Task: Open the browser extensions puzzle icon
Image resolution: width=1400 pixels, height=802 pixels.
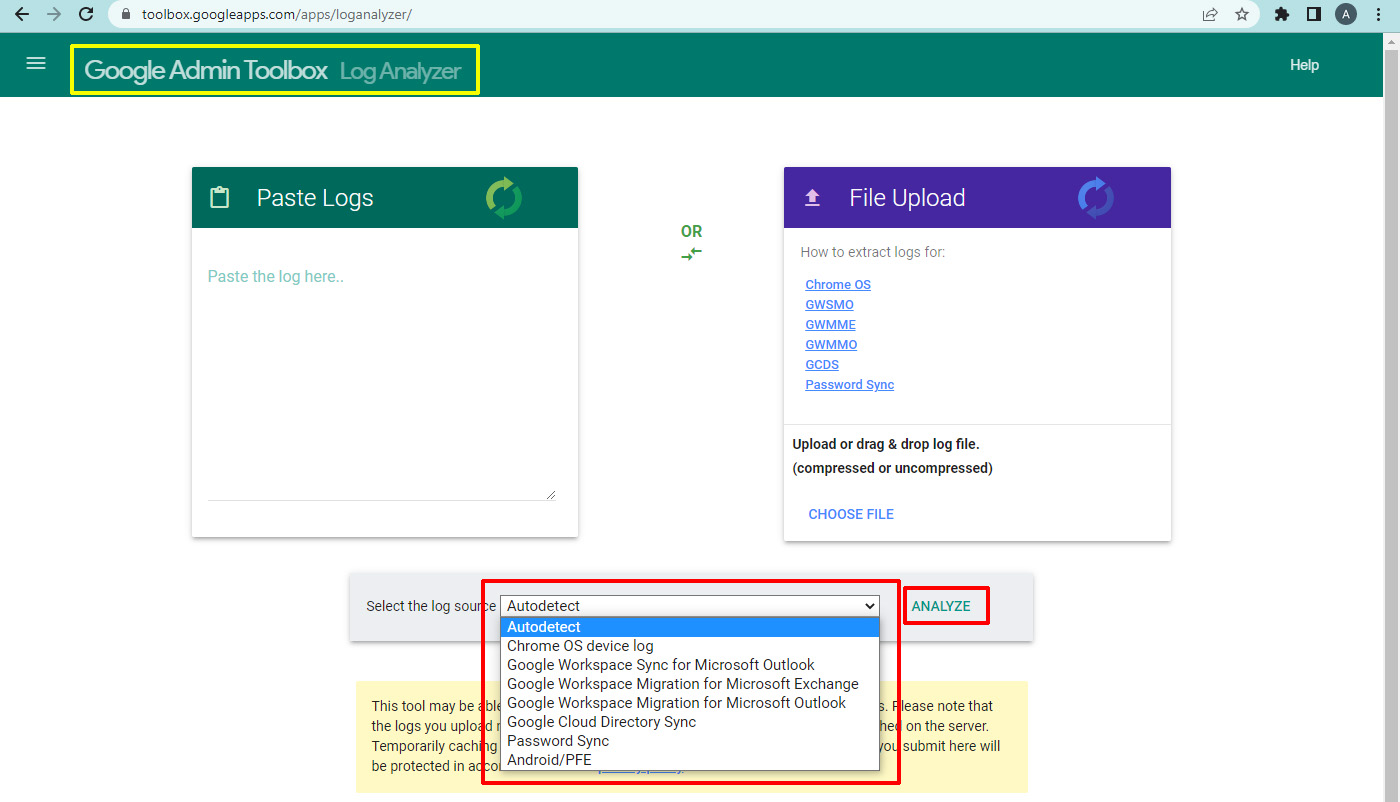Action: click(x=1281, y=14)
